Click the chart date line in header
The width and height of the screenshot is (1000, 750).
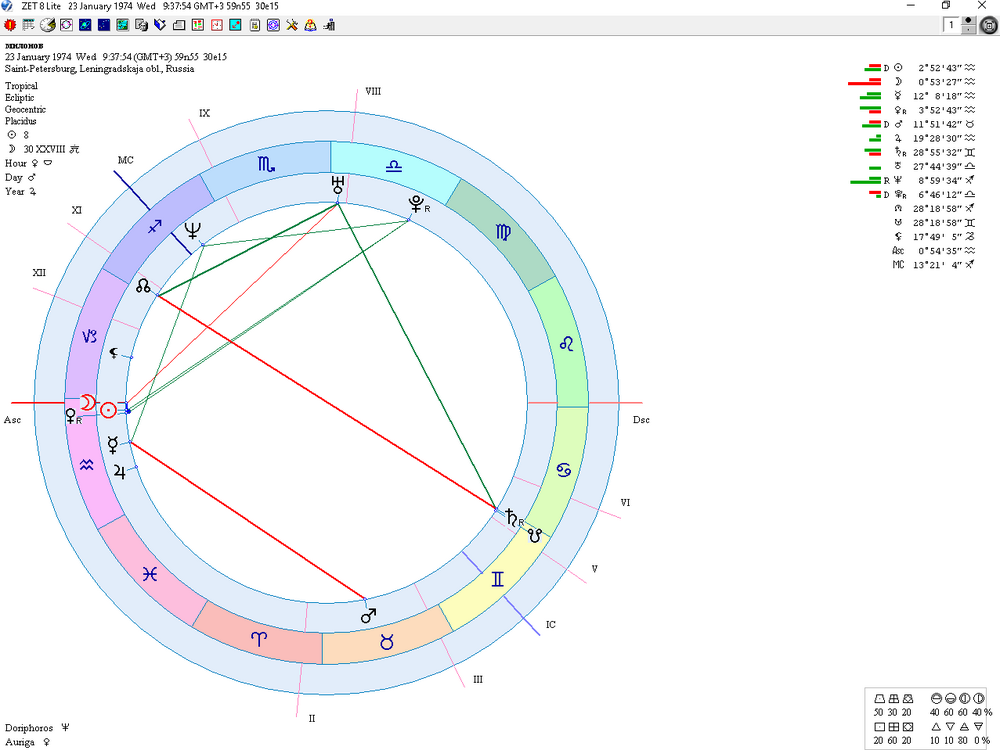(x=115, y=57)
